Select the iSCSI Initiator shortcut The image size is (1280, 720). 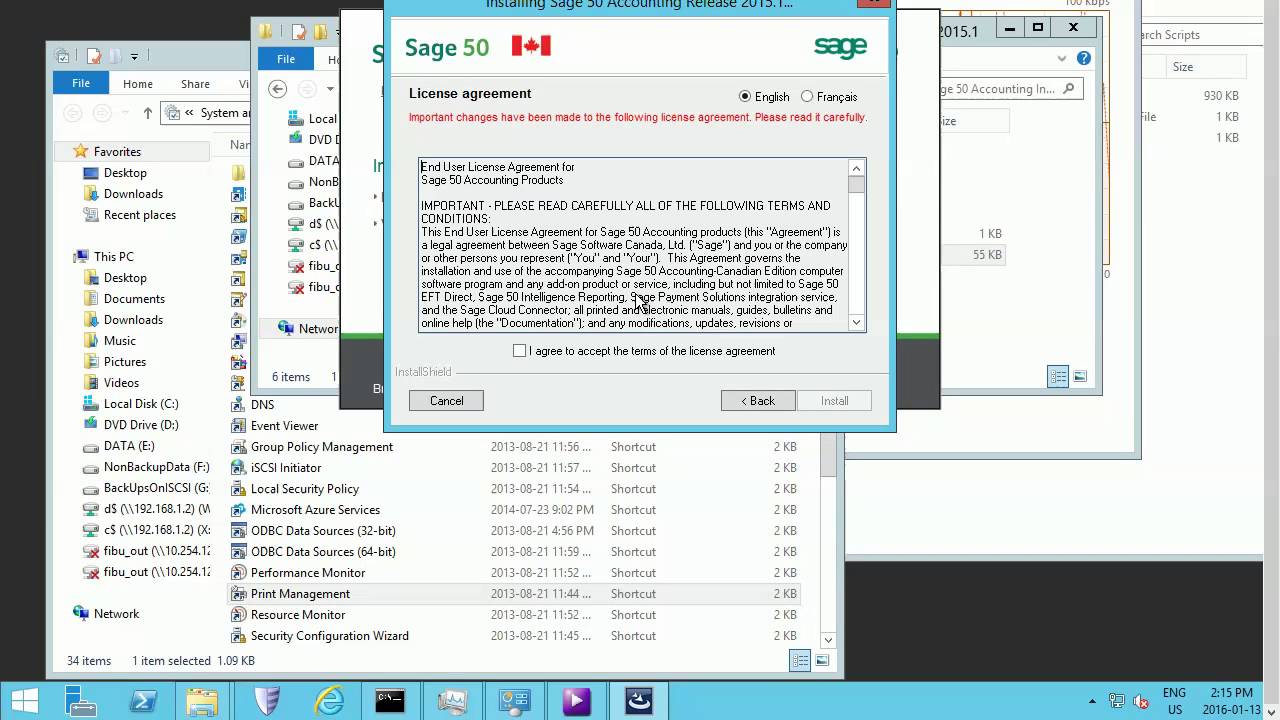tap(286, 468)
